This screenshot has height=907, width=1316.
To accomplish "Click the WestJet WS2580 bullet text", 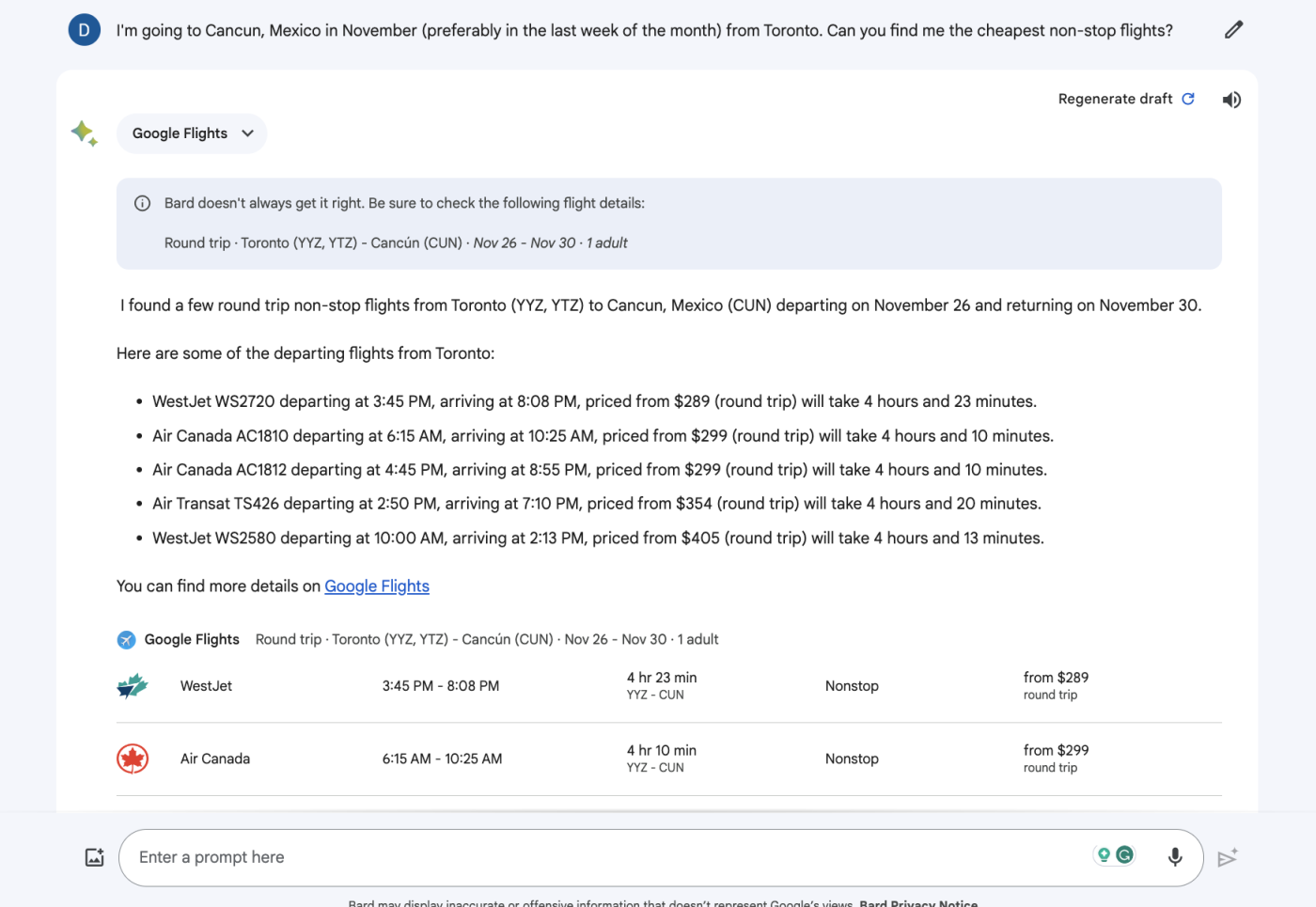I will pyautogui.click(x=598, y=539).
